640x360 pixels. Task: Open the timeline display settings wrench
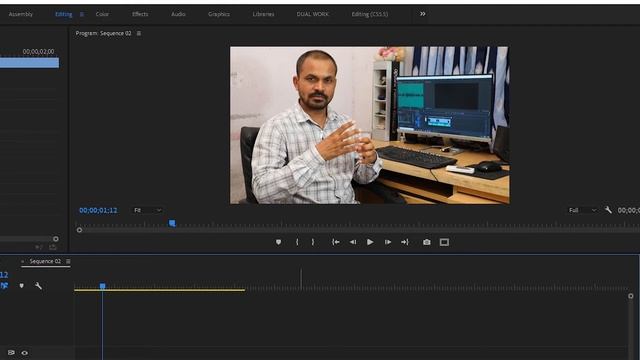pyautogui.click(x=38, y=286)
